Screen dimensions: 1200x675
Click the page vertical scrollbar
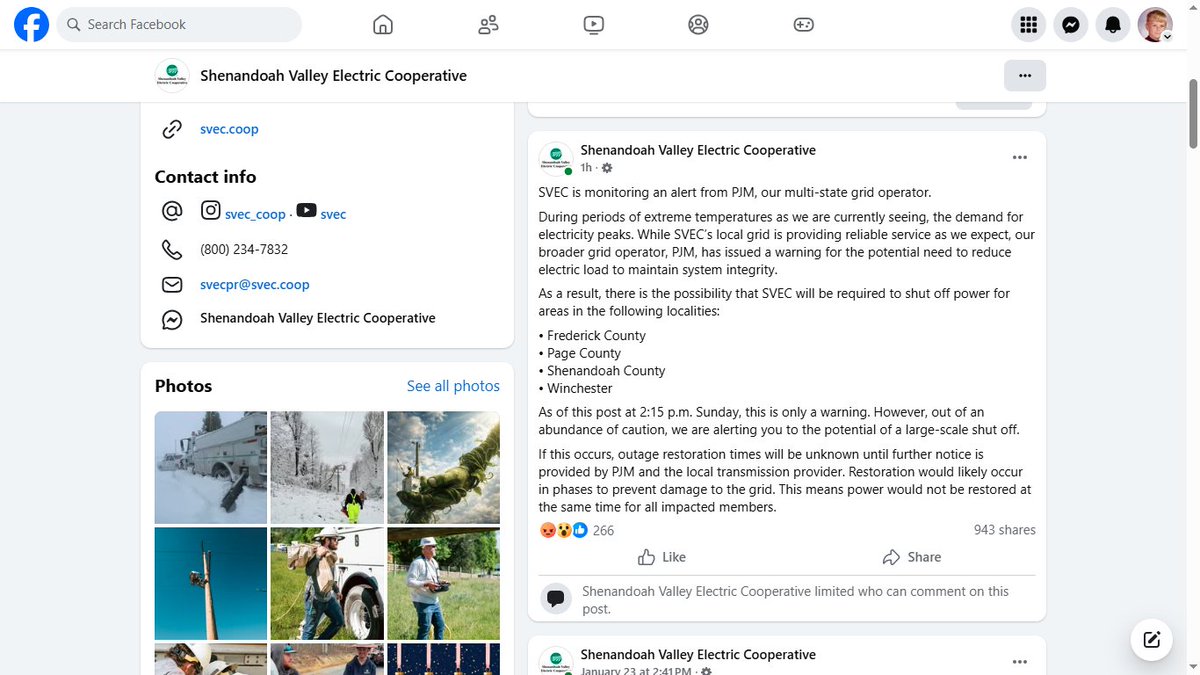tap(1192, 115)
